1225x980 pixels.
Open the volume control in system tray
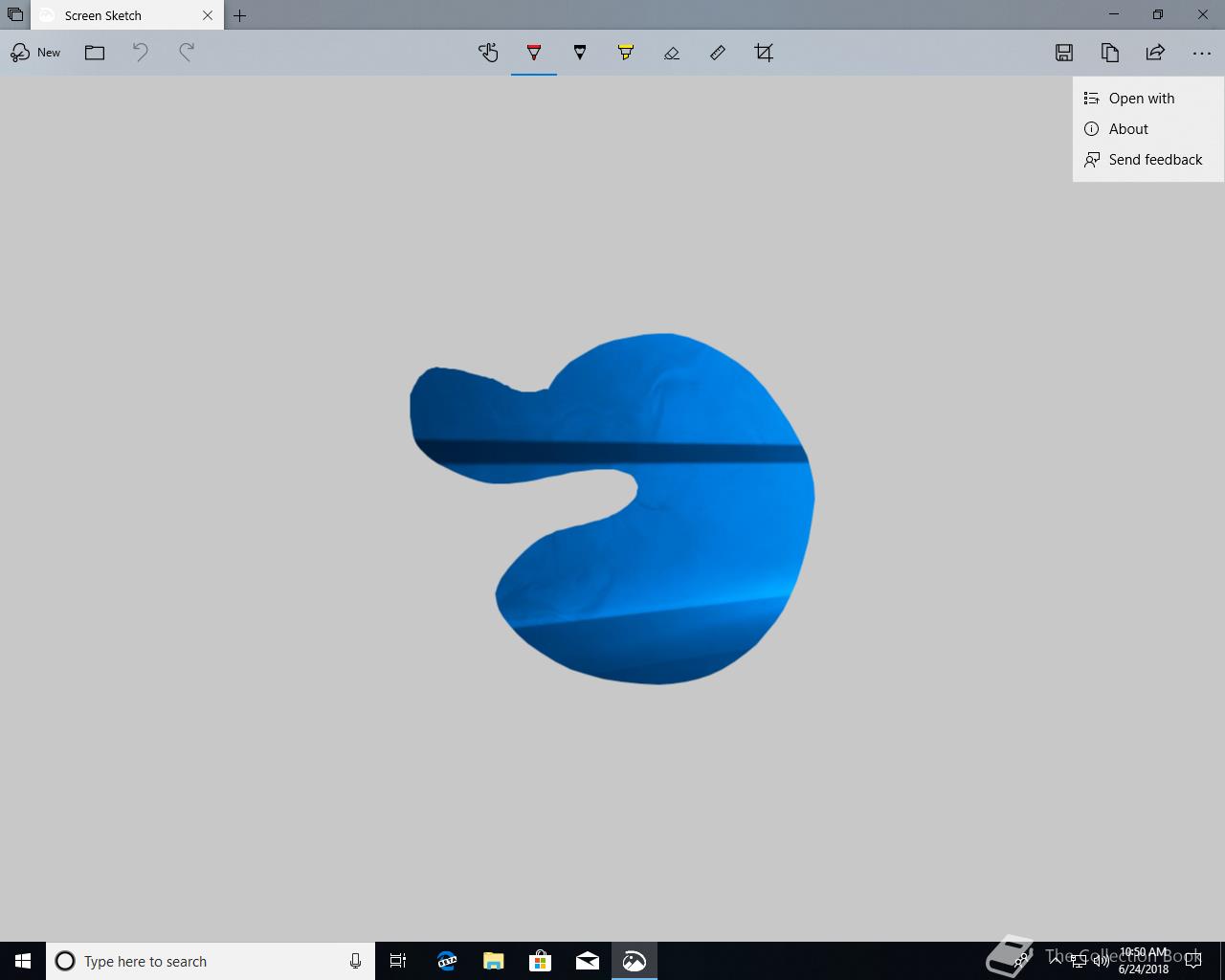[x=1101, y=961]
